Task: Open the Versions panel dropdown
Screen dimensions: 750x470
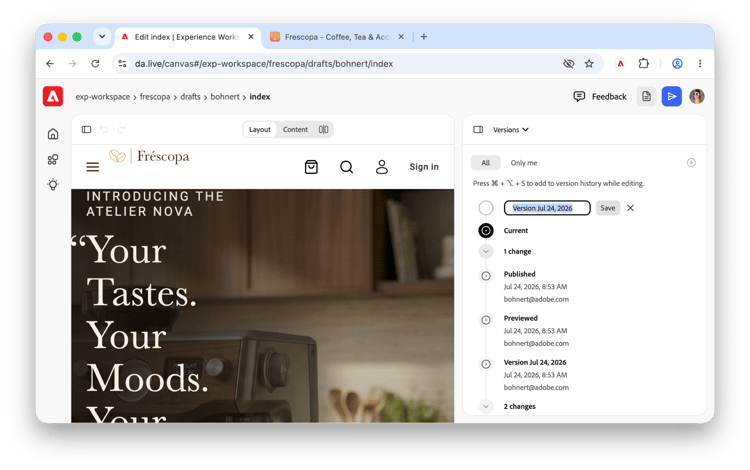Action: (511, 130)
